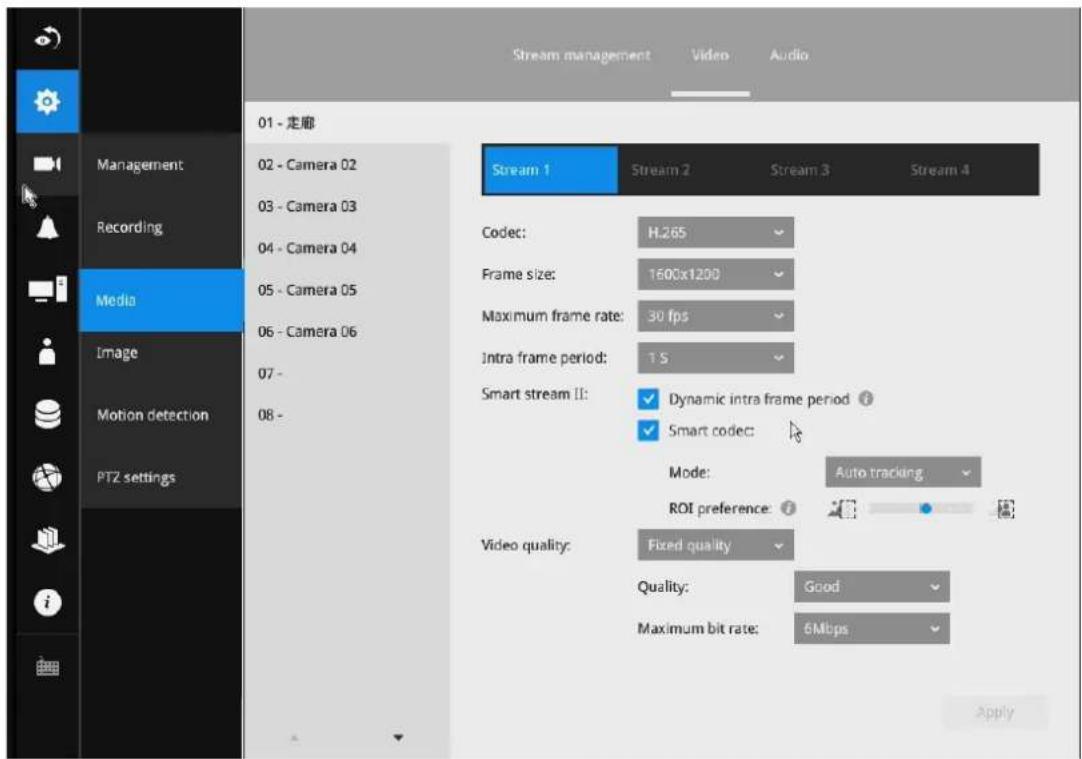Select the Stream 4 tab
Viewport: 1082px width, 759px height.
[940, 170]
